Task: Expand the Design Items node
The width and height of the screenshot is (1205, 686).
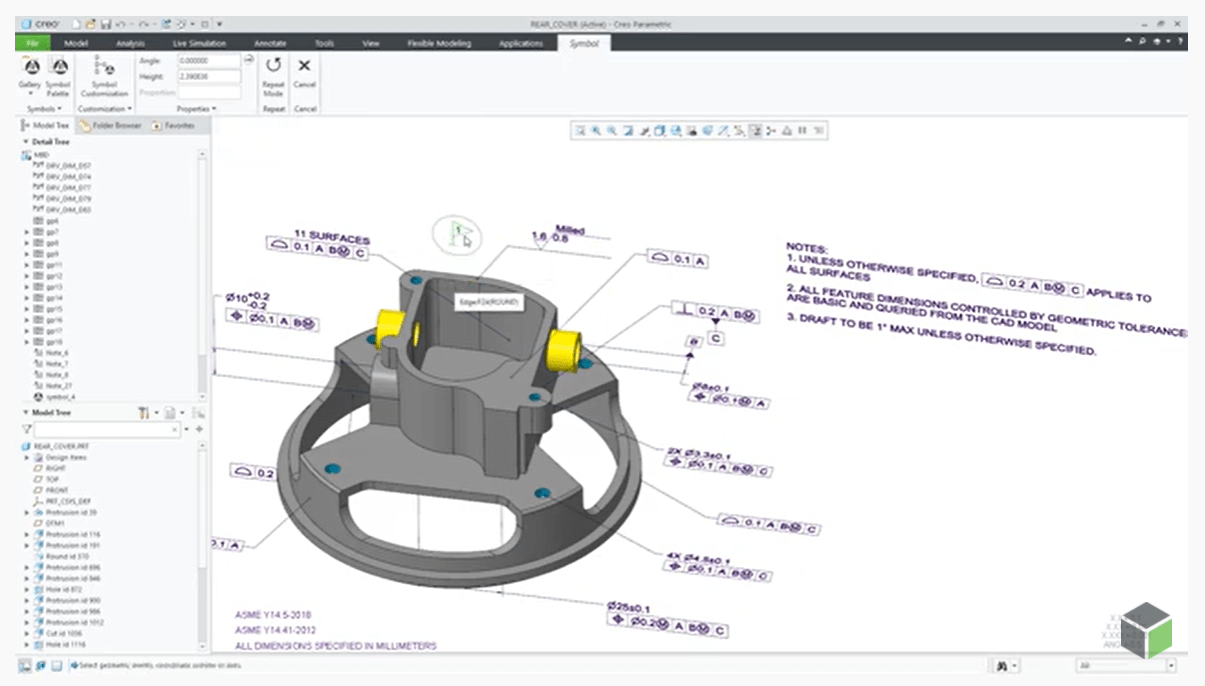Action: coord(26,457)
